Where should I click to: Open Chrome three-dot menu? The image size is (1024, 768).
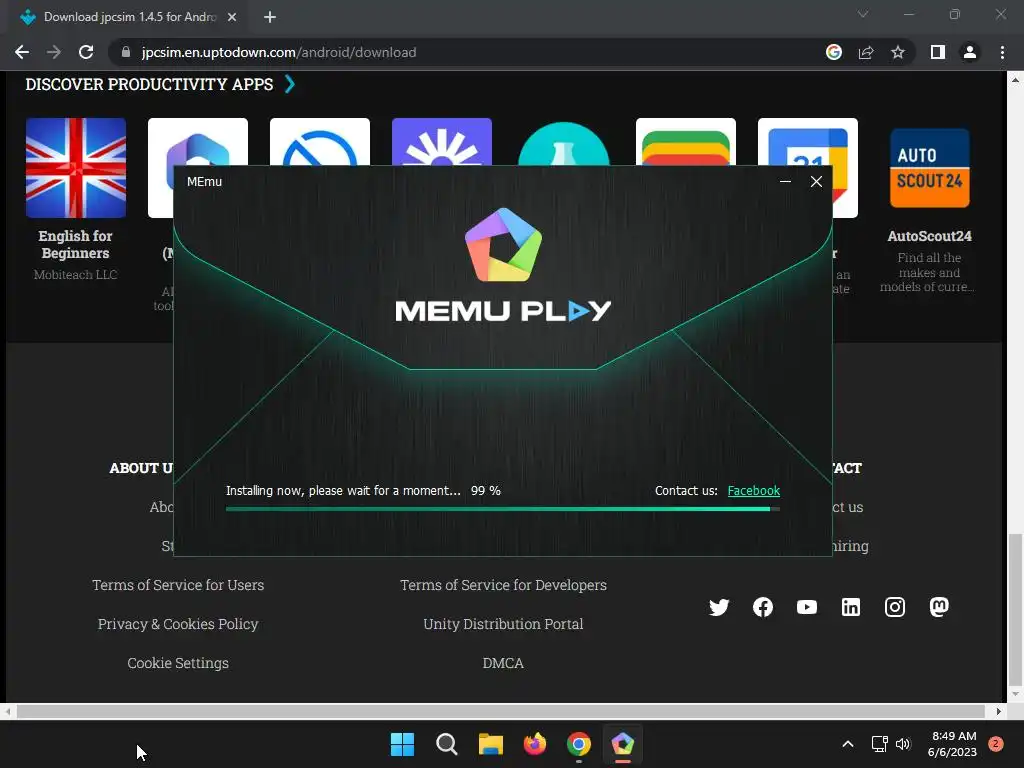[x=1002, y=52]
